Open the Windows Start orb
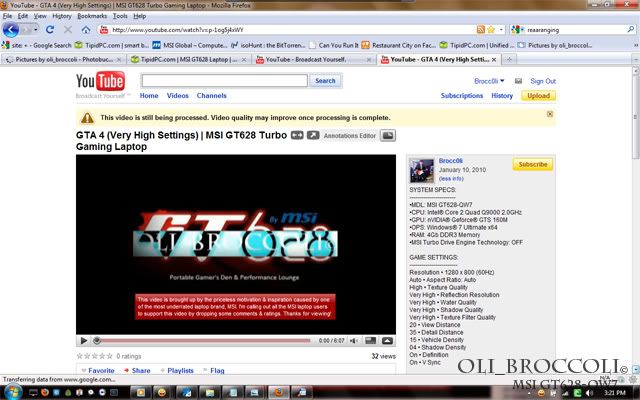 (x=12, y=393)
